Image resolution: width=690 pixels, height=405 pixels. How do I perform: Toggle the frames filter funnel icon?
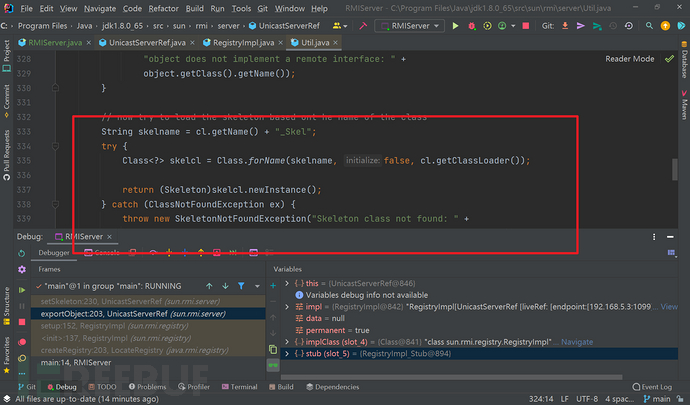pyautogui.click(x=241, y=286)
